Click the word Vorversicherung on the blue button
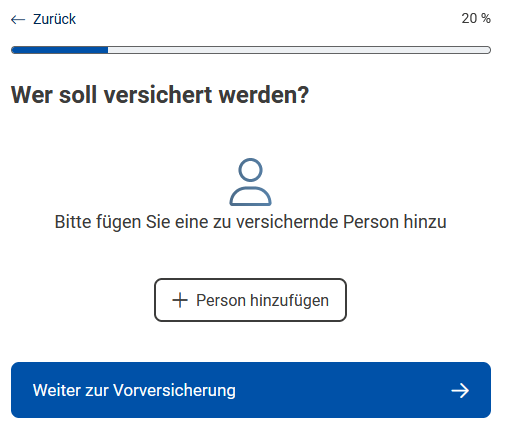 click(x=174, y=390)
